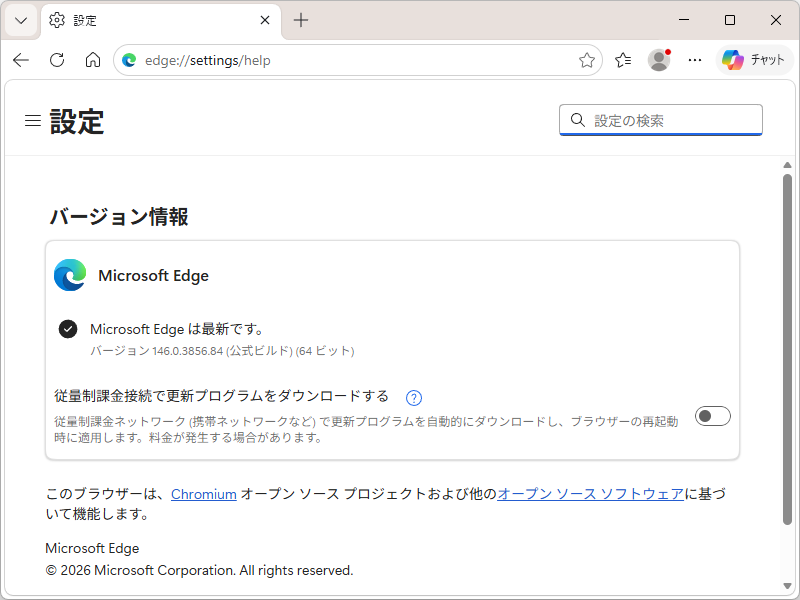
Task: Click the back navigation arrow
Action: pyautogui.click(x=20, y=60)
